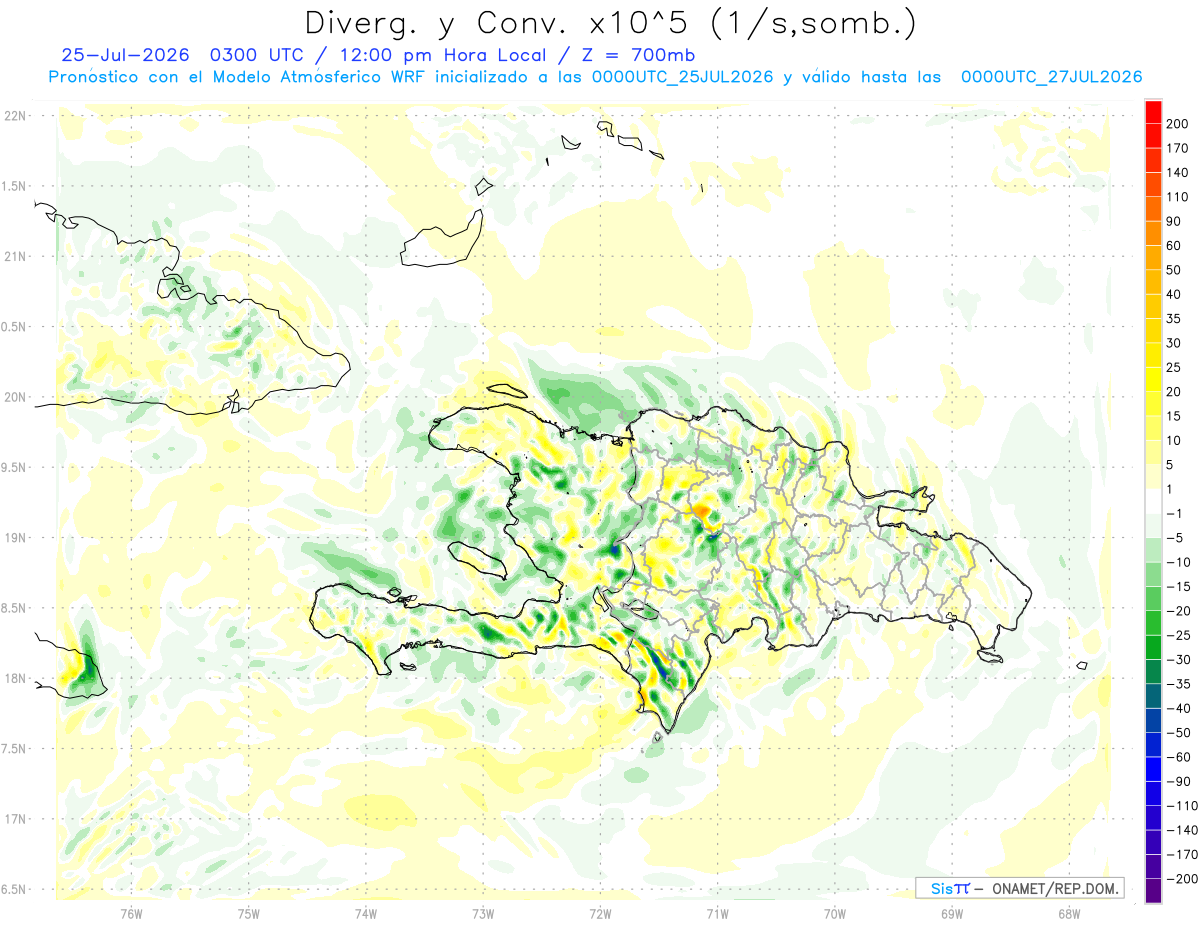The image size is (1200, 927).
Task: Click the '19N' latitude label
Action: coord(15,538)
